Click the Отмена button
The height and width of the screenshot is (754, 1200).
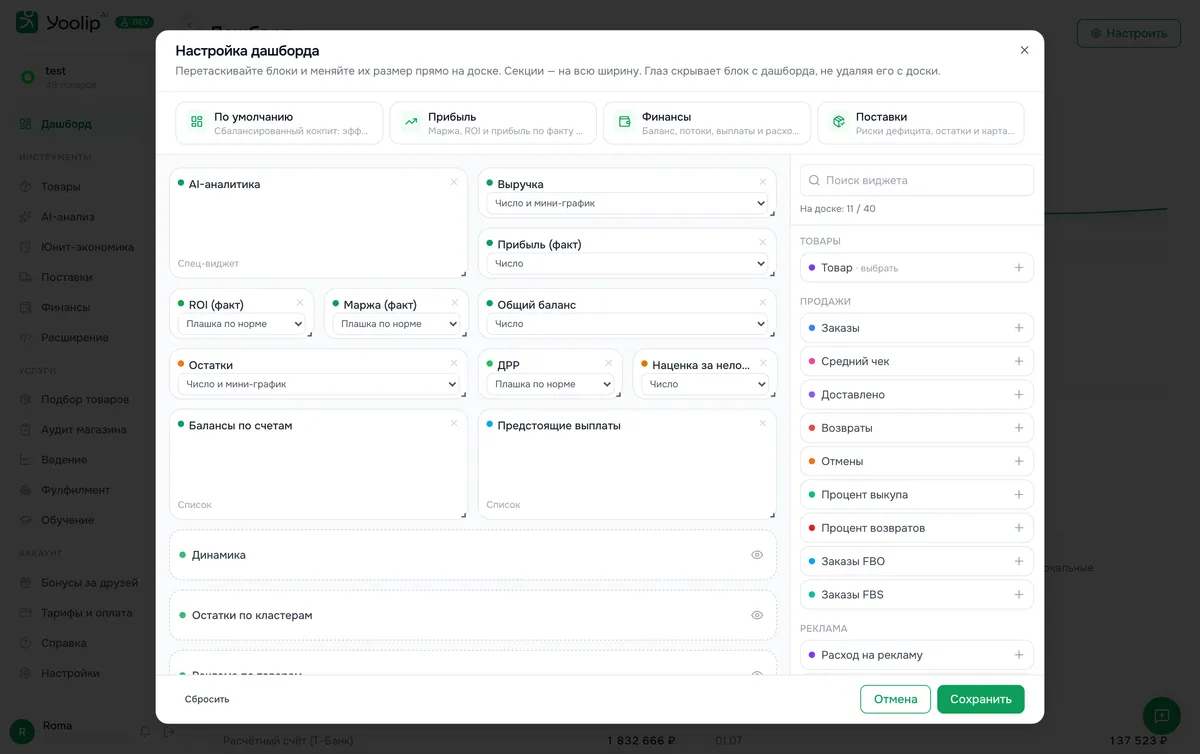point(895,699)
